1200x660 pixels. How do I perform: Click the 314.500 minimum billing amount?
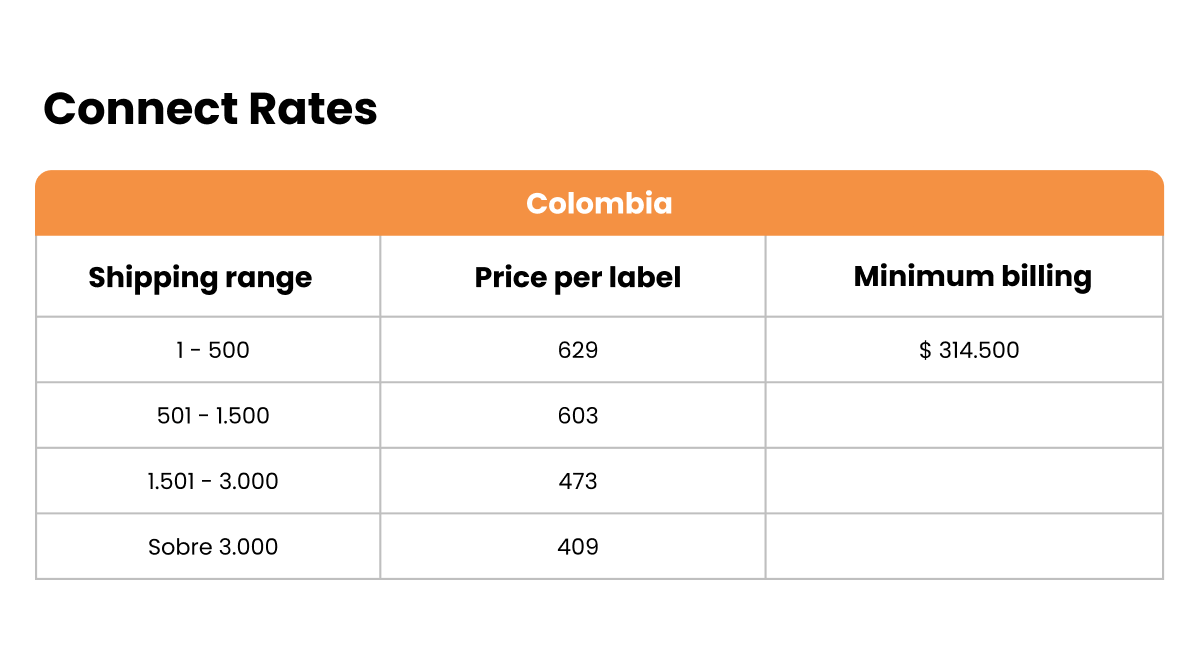point(979,351)
